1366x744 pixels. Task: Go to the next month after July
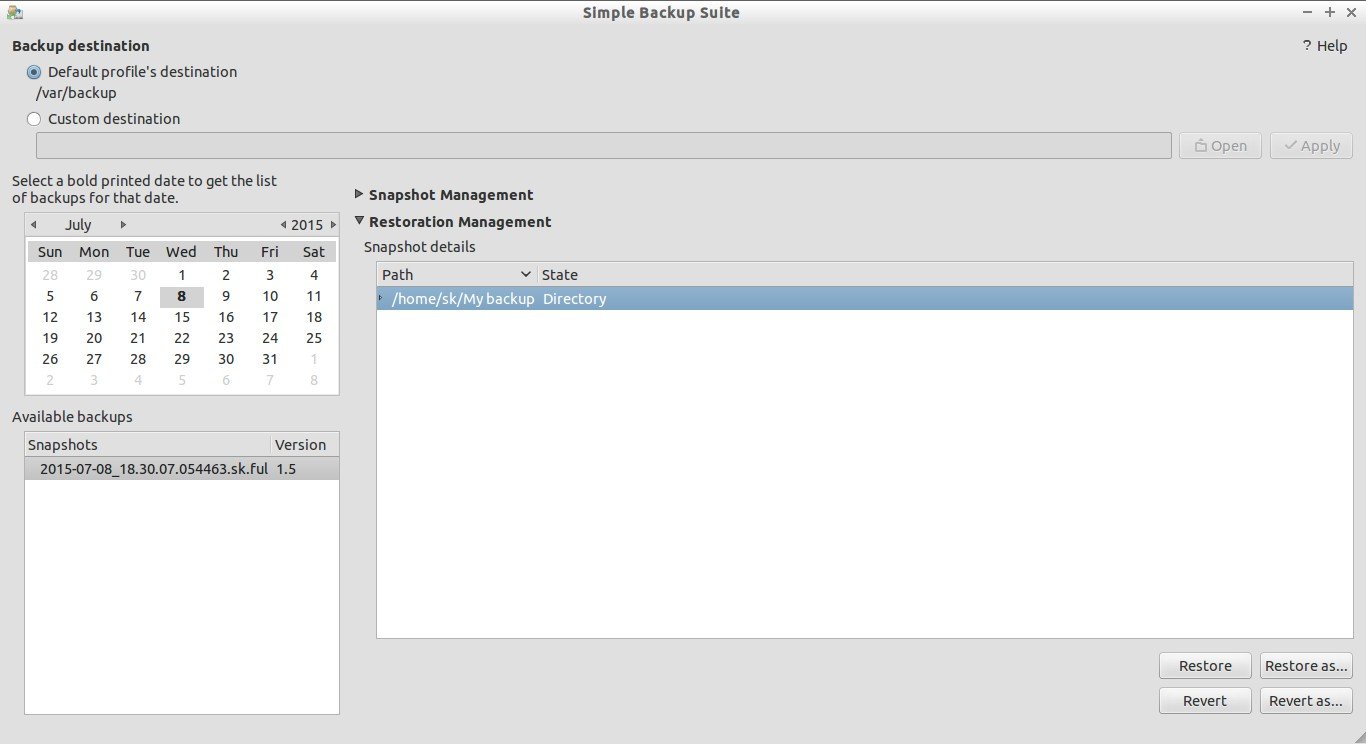123,225
